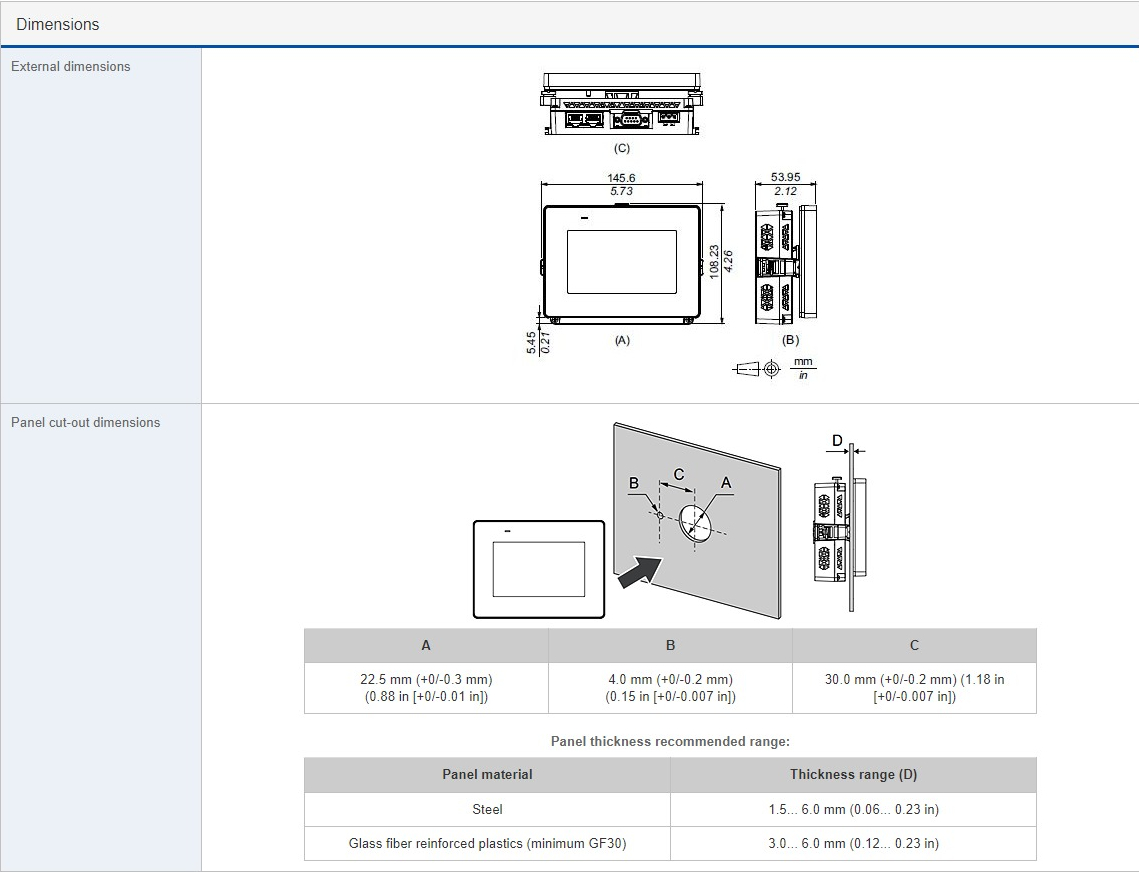Click the Panel material column header

coord(487,774)
